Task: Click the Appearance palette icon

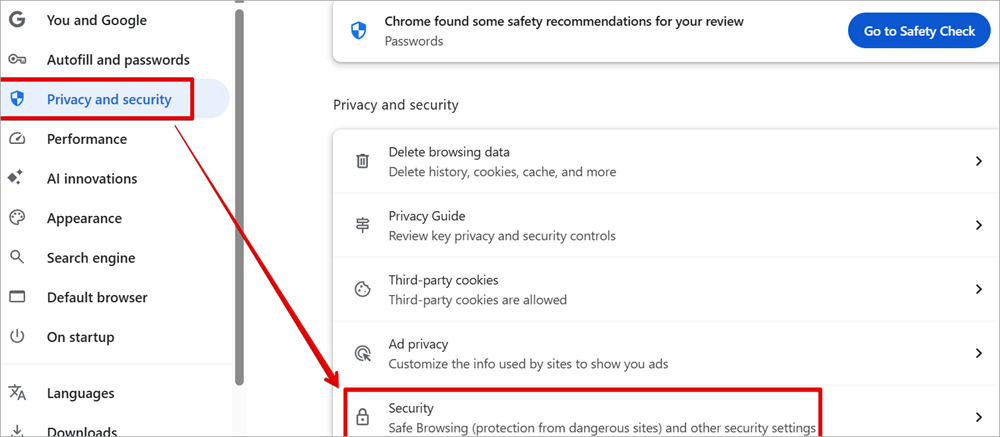Action: pyautogui.click(x=16, y=218)
